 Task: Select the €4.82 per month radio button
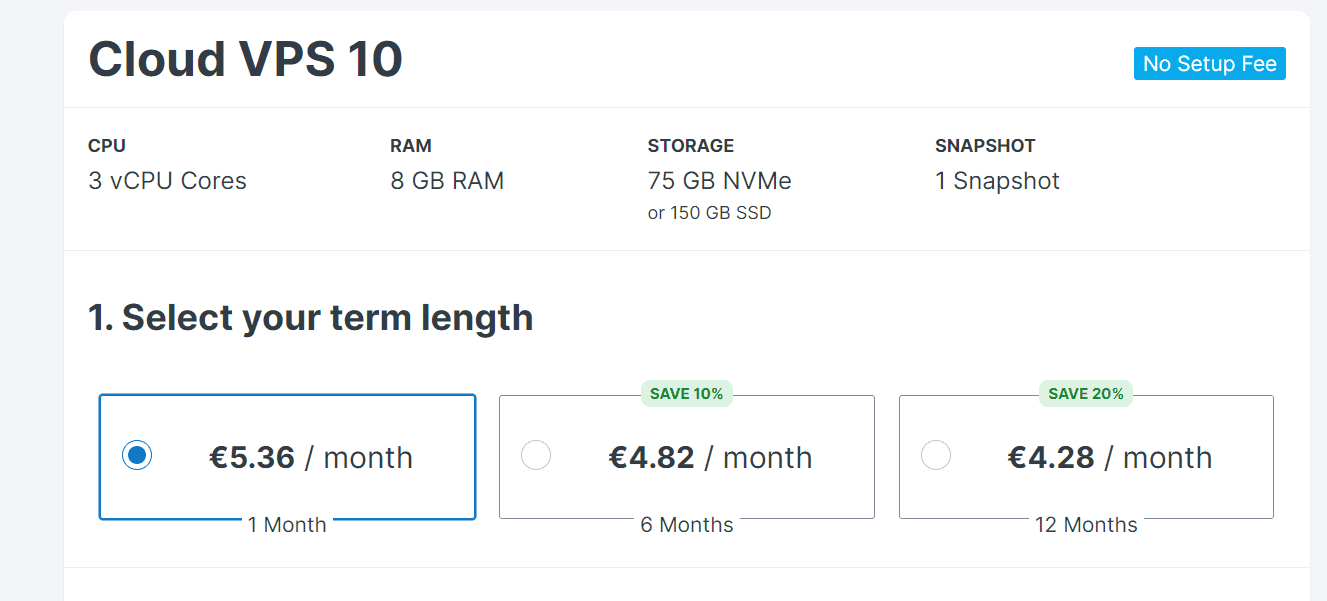point(536,456)
